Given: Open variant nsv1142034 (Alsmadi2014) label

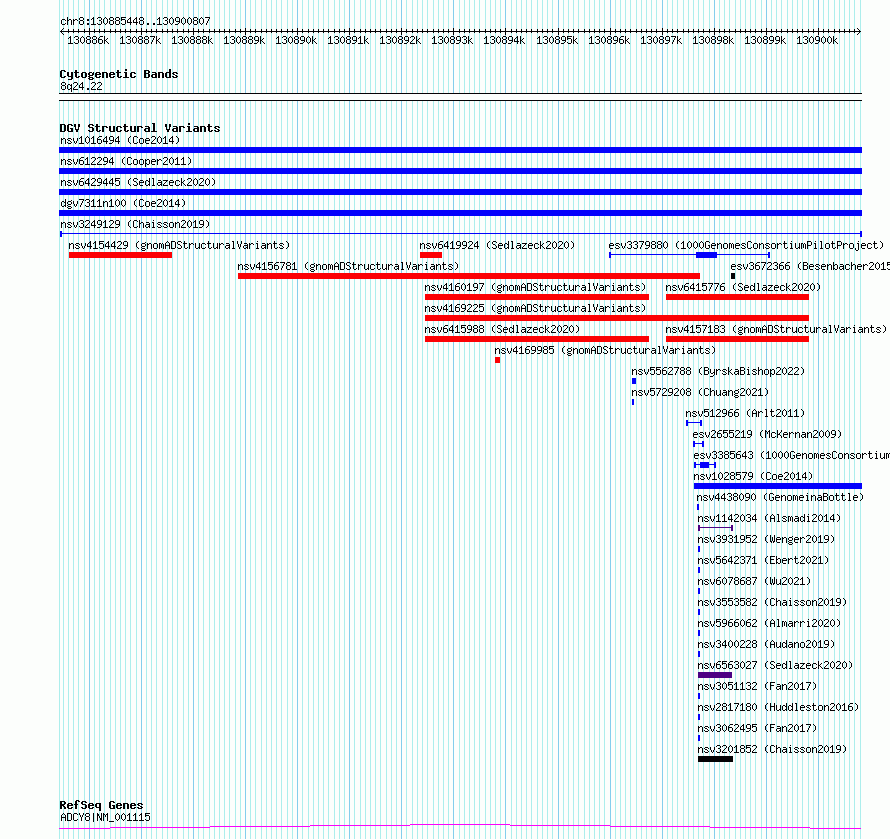Looking at the screenshot, I should [769, 518].
